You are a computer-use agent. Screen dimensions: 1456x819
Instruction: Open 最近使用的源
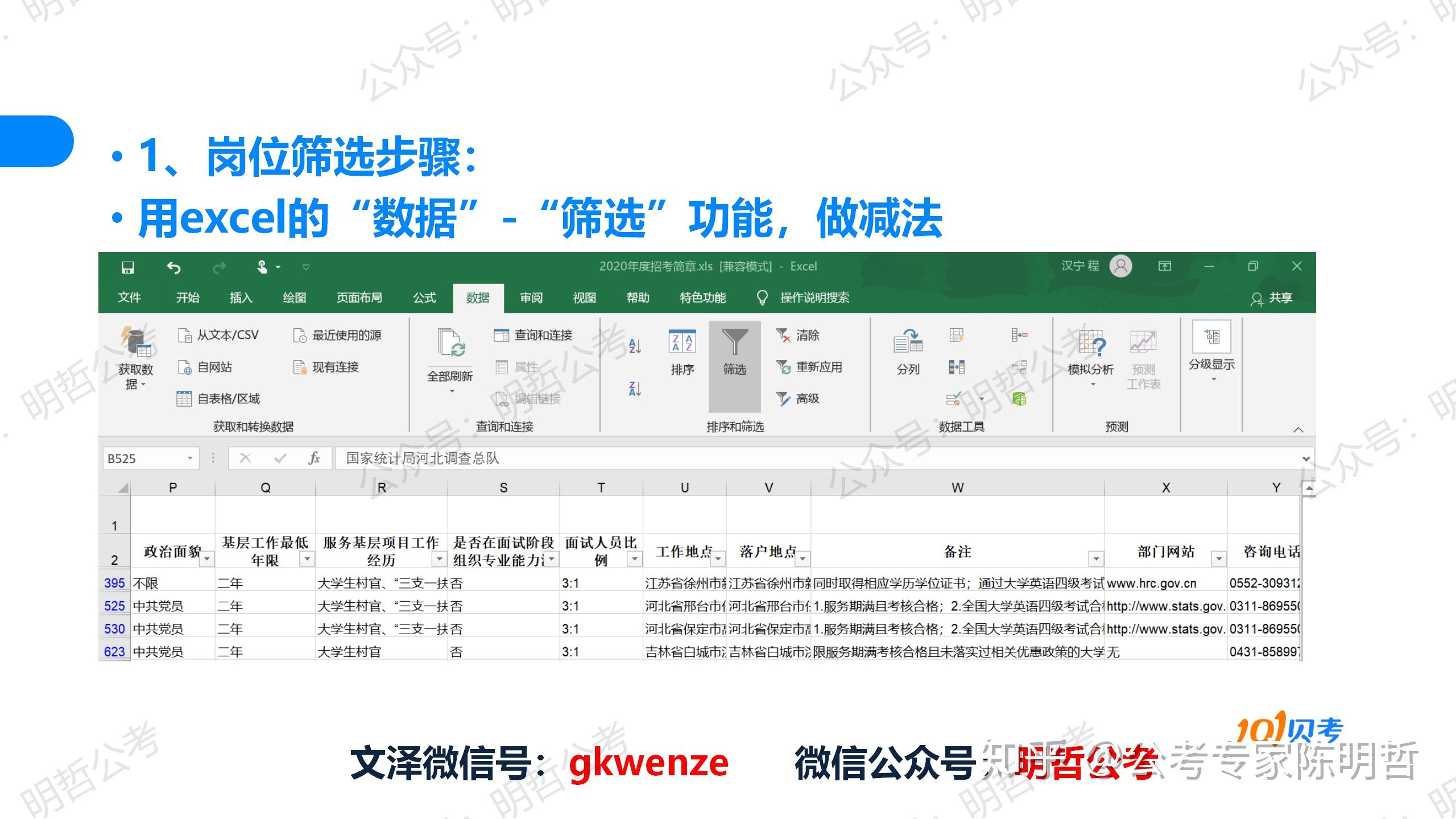pos(337,335)
